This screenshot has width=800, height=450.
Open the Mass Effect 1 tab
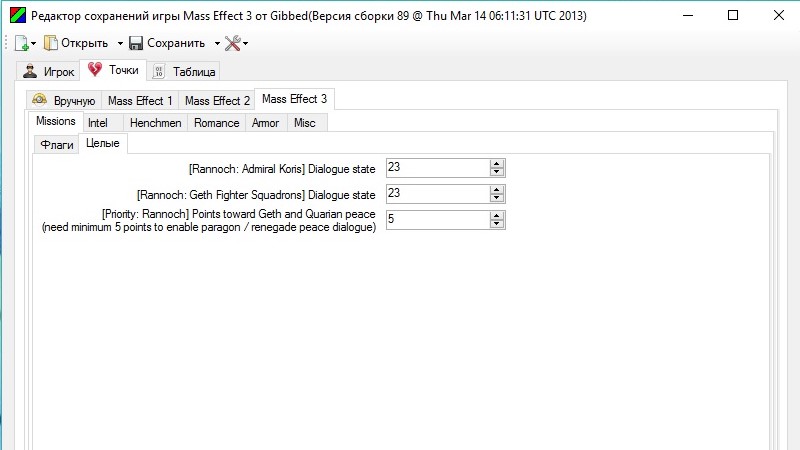point(140,101)
